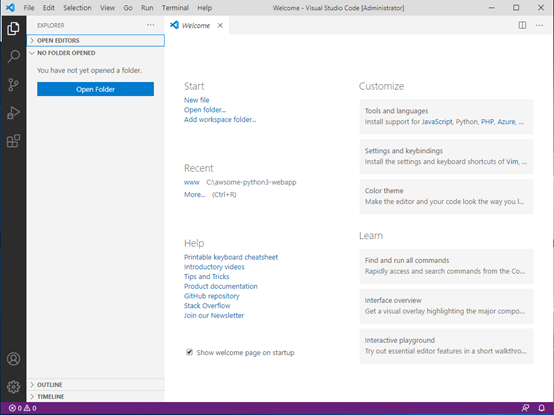The width and height of the screenshot is (554, 415).
Task: Open the Terminal menu
Action: coord(175,8)
